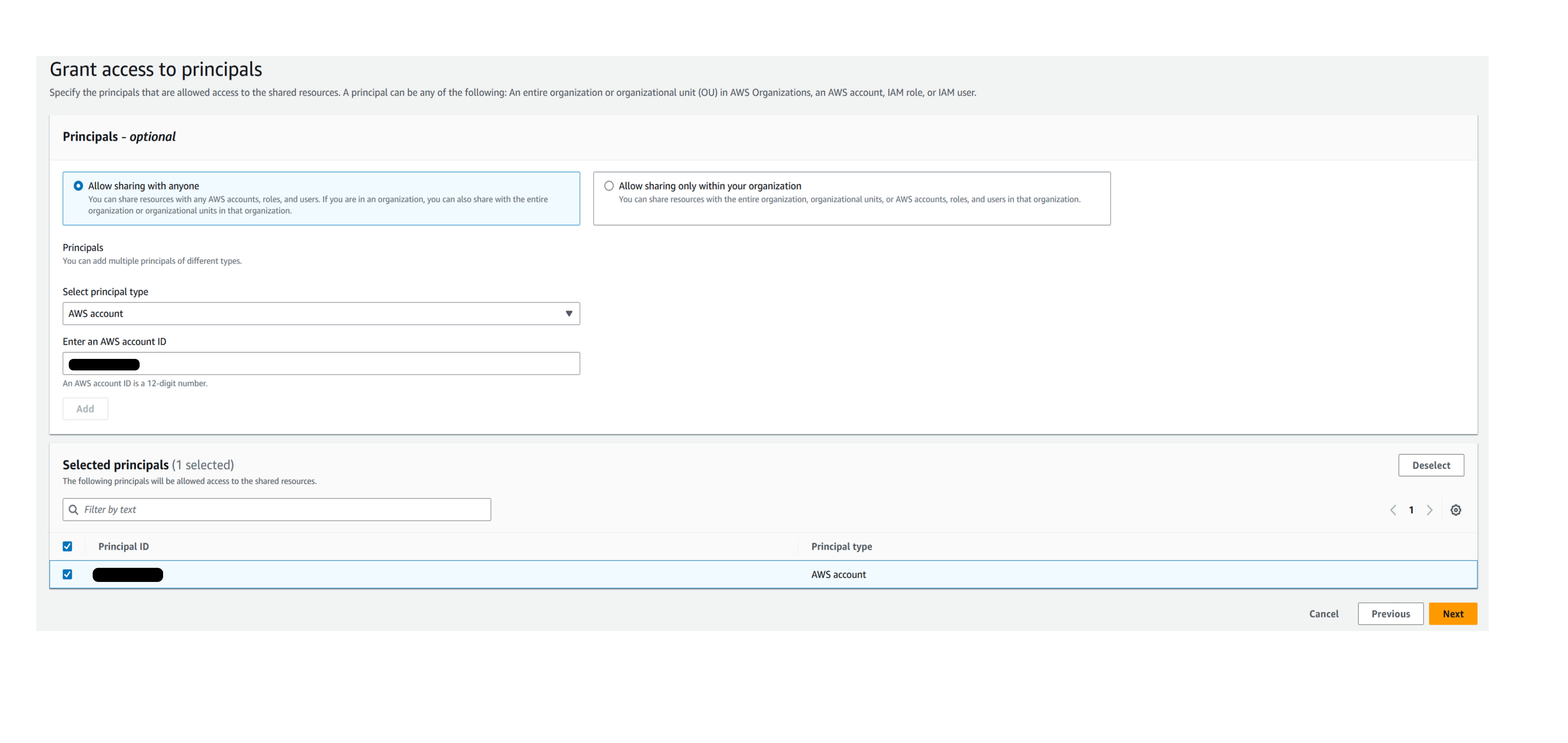Screen dimensions: 1568x743
Task: Select sharing only within your organization
Action: coord(608,186)
